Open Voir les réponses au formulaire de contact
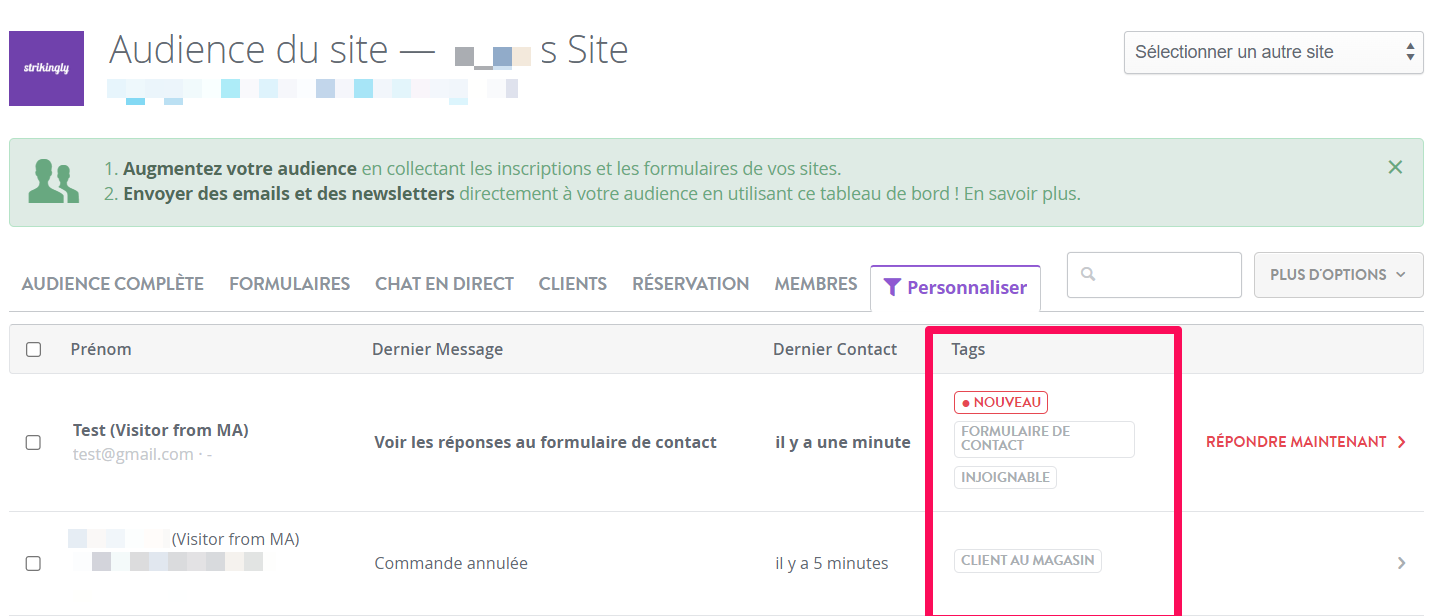This screenshot has height=616, width=1450. click(545, 442)
